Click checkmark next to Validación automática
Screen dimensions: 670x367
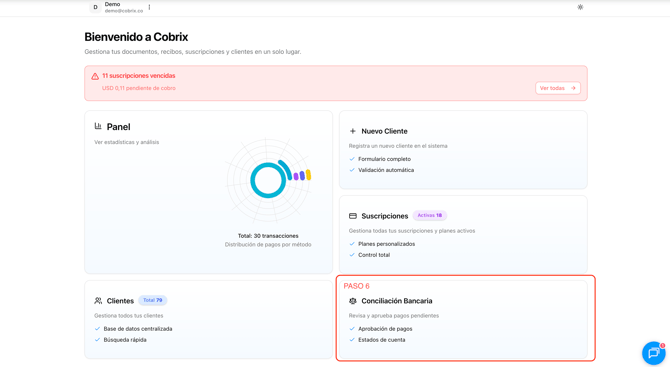click(352, 170)
